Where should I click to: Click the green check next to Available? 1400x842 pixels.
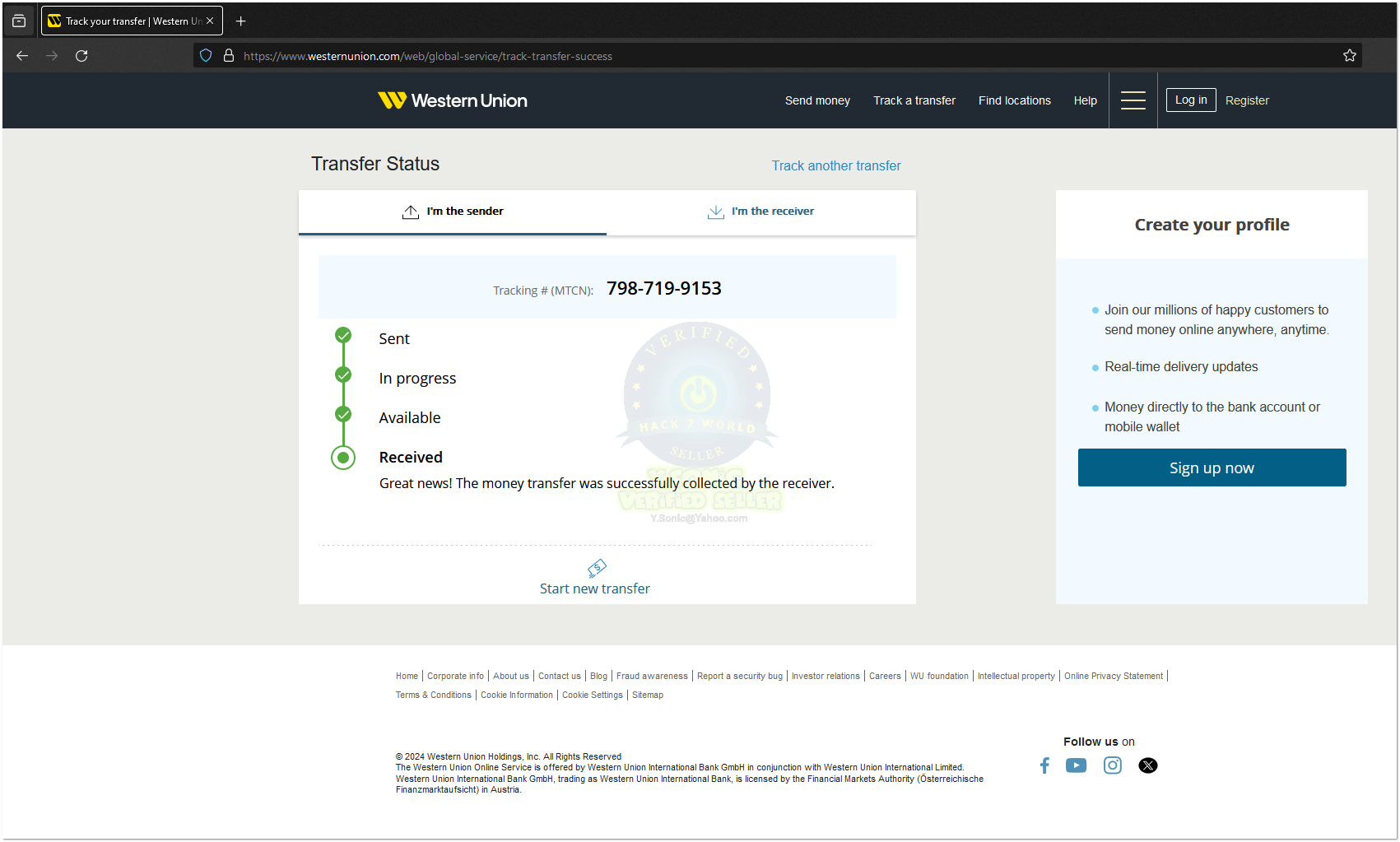click(x=343, y=414)
